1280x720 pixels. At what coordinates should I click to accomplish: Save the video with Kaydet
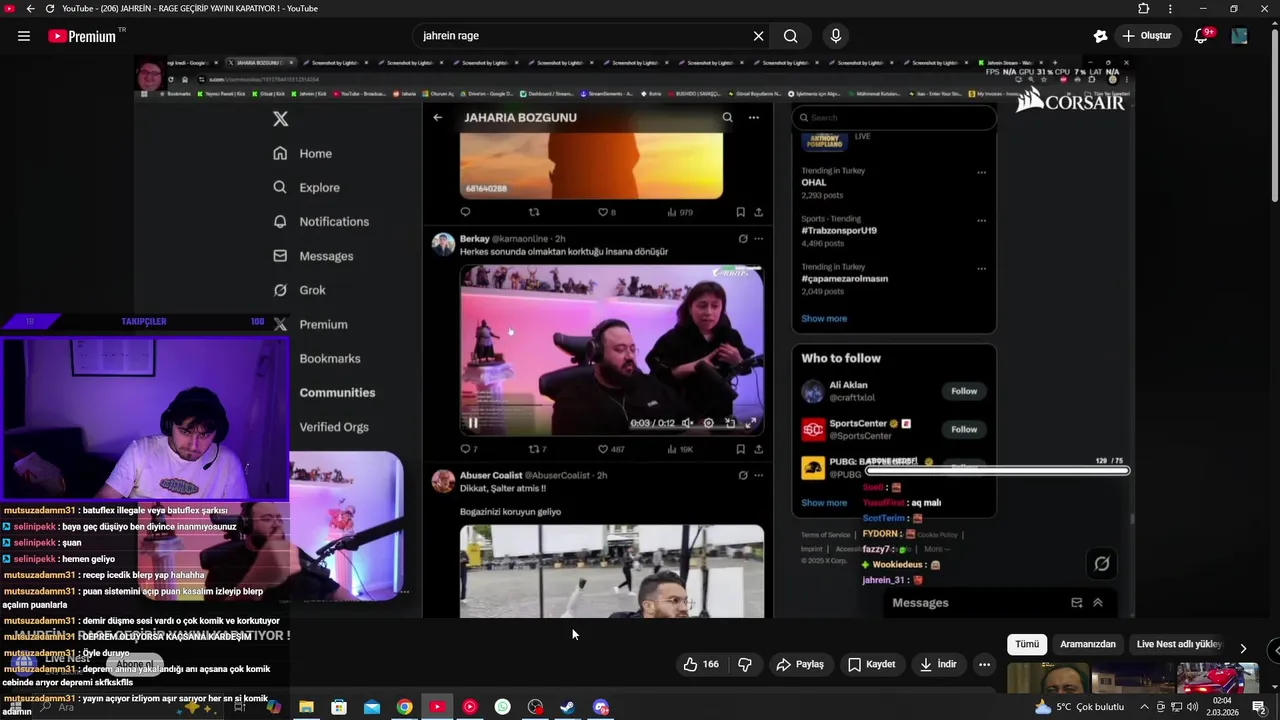(871, 664)
